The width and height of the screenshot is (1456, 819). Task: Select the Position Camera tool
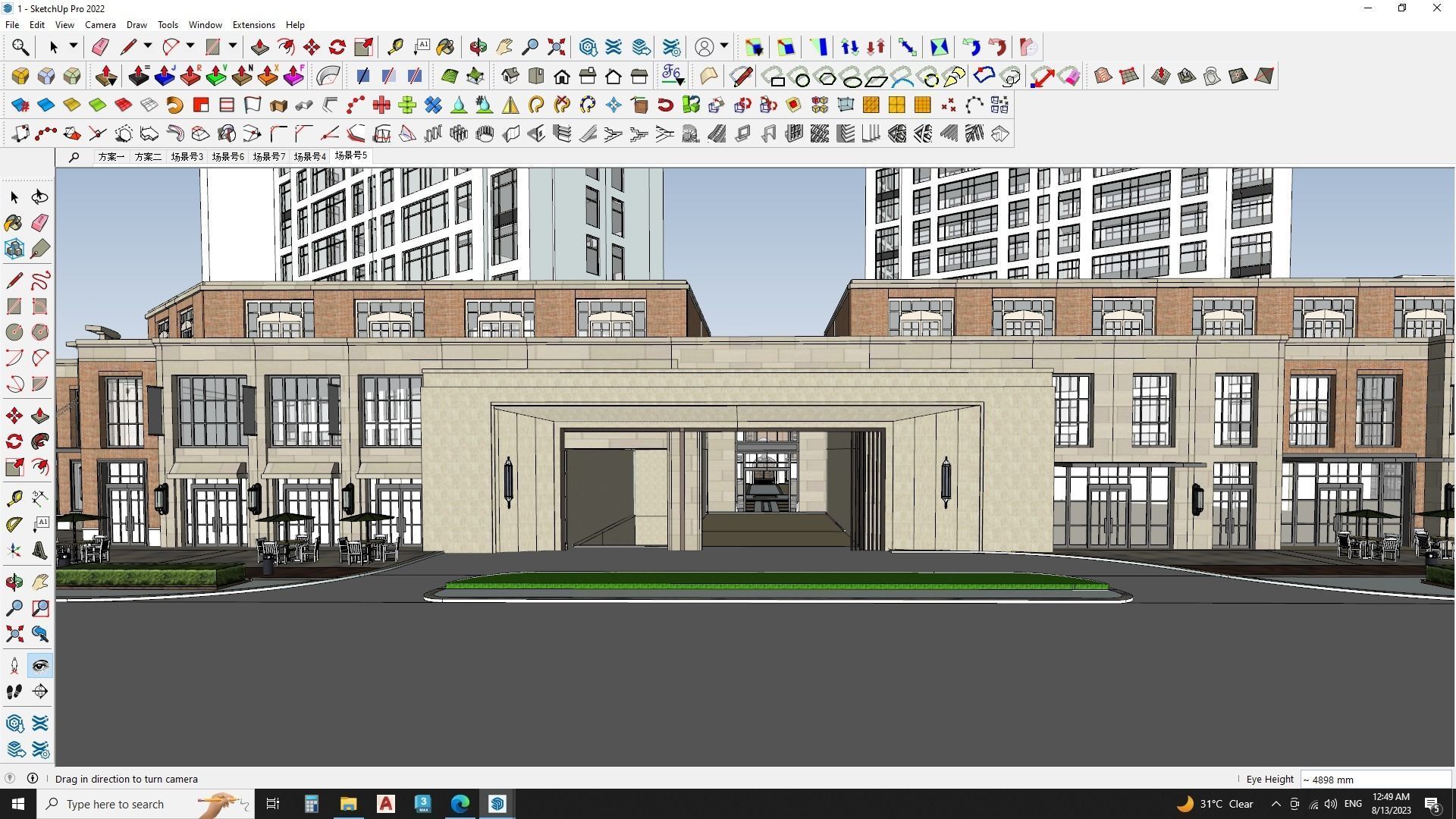point(14,666)
